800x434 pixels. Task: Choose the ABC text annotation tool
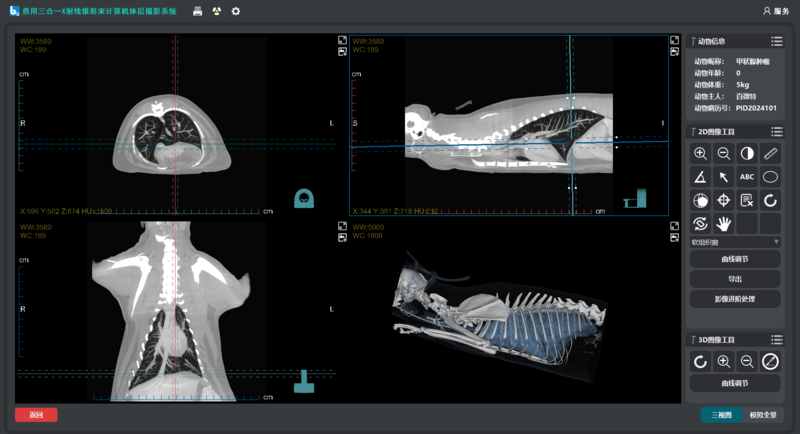[747, 176]
